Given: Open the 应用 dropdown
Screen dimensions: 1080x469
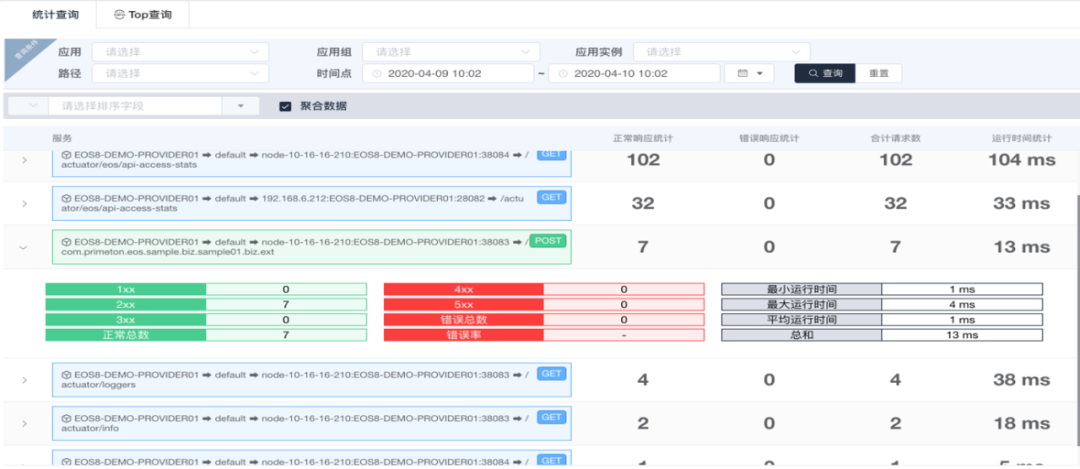Looking at the screenshot, I should (x=180, y=52).
